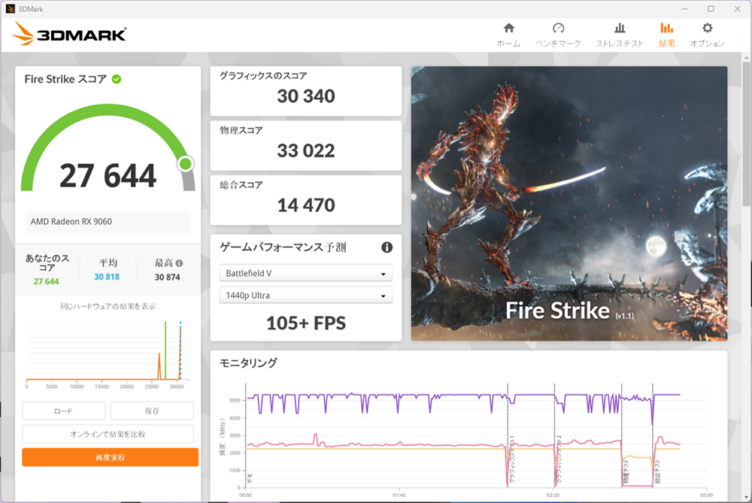This screenshot has height=503, width=752.
Task: Click the green validation checkmark by Fire Strike
Action: click(117, 79)
